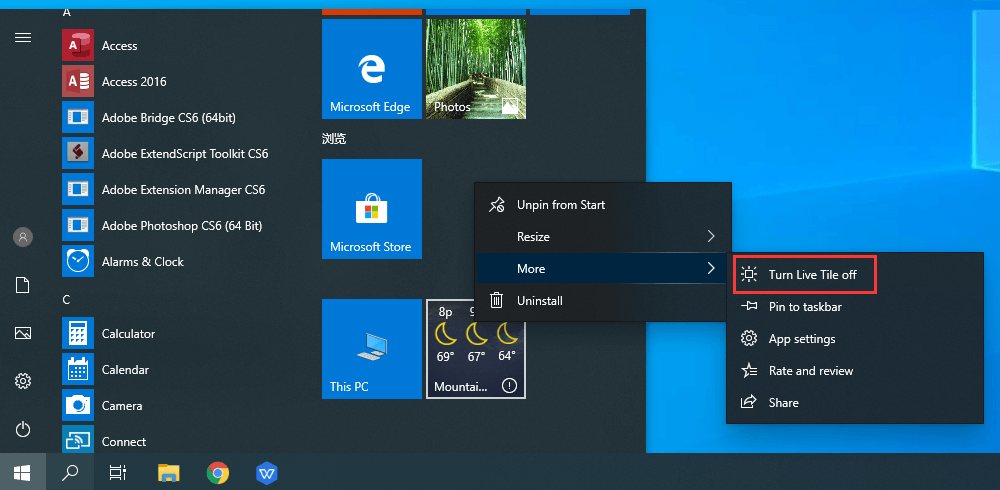1000x490 pixels.
Task: Launch Access 2016 from app list
Action: [x=78, y=81]
